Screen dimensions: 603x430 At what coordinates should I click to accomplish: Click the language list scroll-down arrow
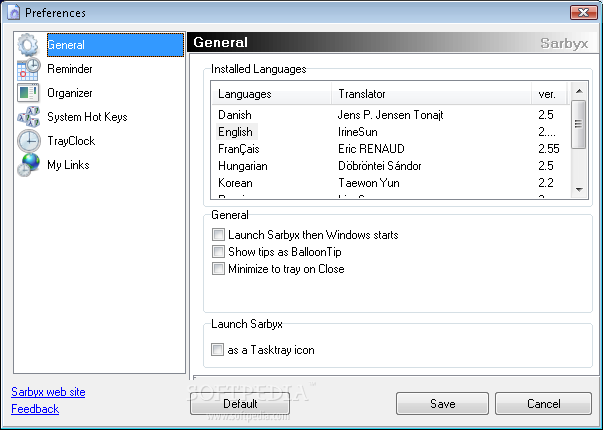click(579, 190)
